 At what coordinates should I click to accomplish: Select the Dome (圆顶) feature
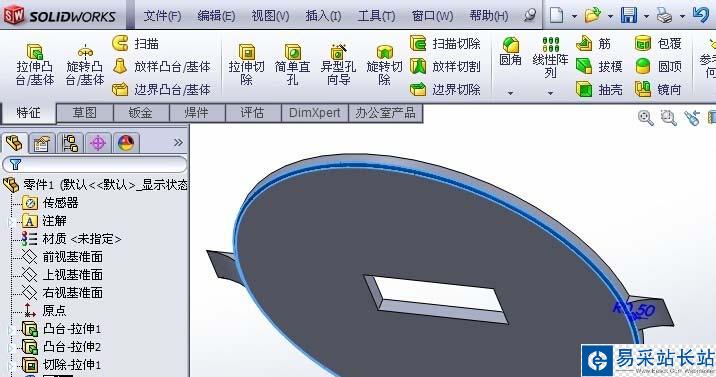pos(658,67)
